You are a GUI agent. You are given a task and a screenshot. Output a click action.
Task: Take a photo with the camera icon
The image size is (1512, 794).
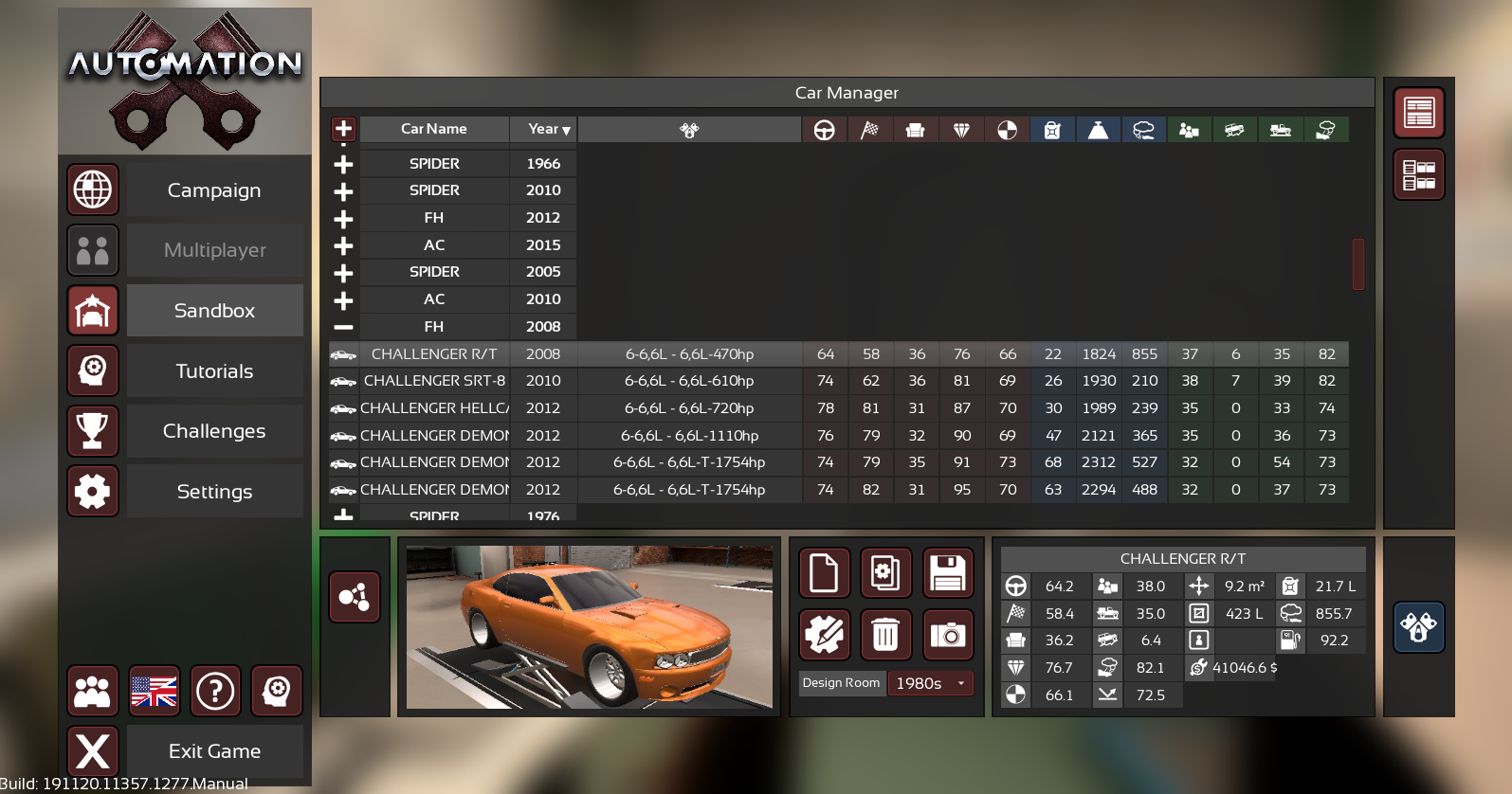coord(948,635)
